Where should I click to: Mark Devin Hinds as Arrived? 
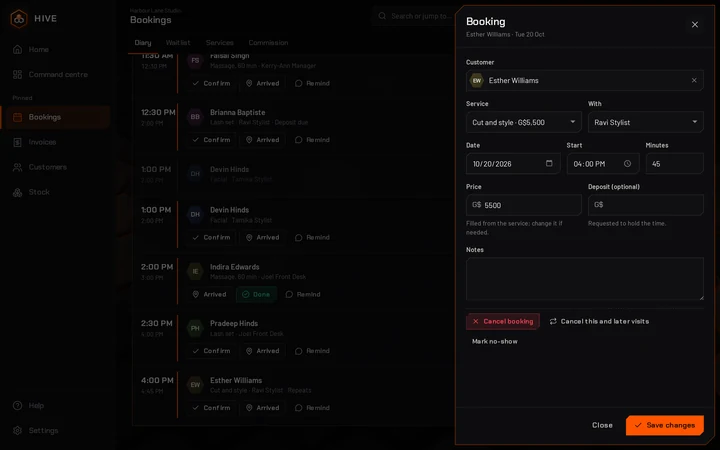click(x=263, y=237)
